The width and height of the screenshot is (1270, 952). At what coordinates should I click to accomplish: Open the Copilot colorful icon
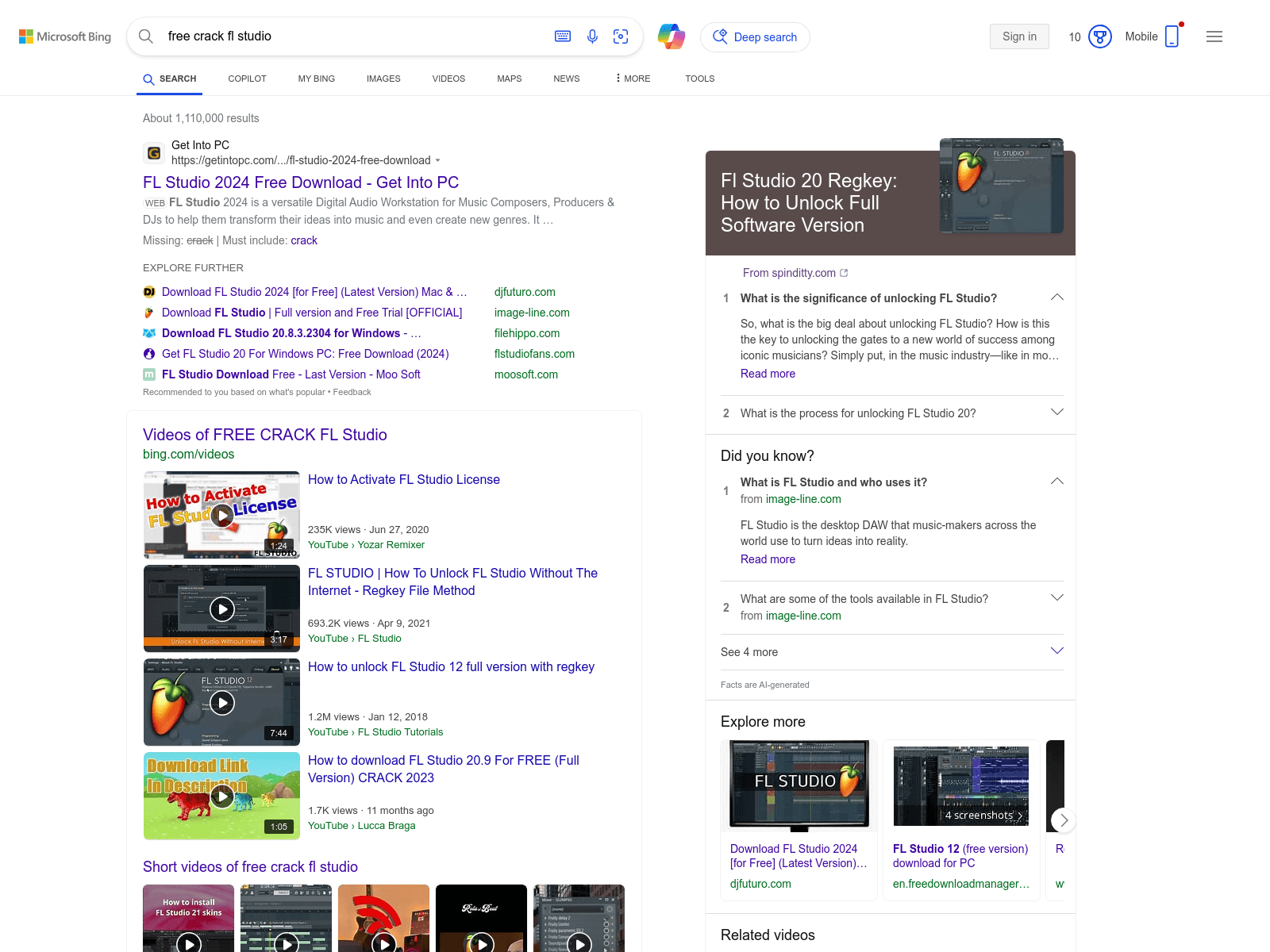click(672, 36)
